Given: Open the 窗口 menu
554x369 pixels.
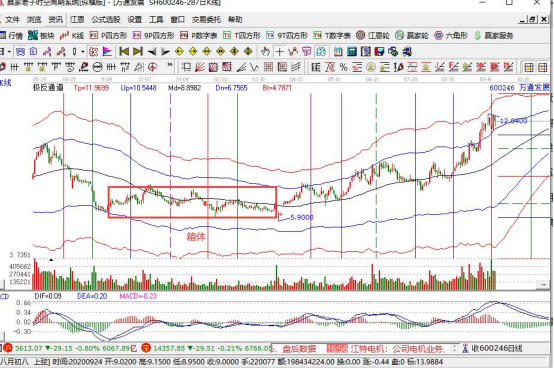Looking at the screenshot, I should pos(177,19).
